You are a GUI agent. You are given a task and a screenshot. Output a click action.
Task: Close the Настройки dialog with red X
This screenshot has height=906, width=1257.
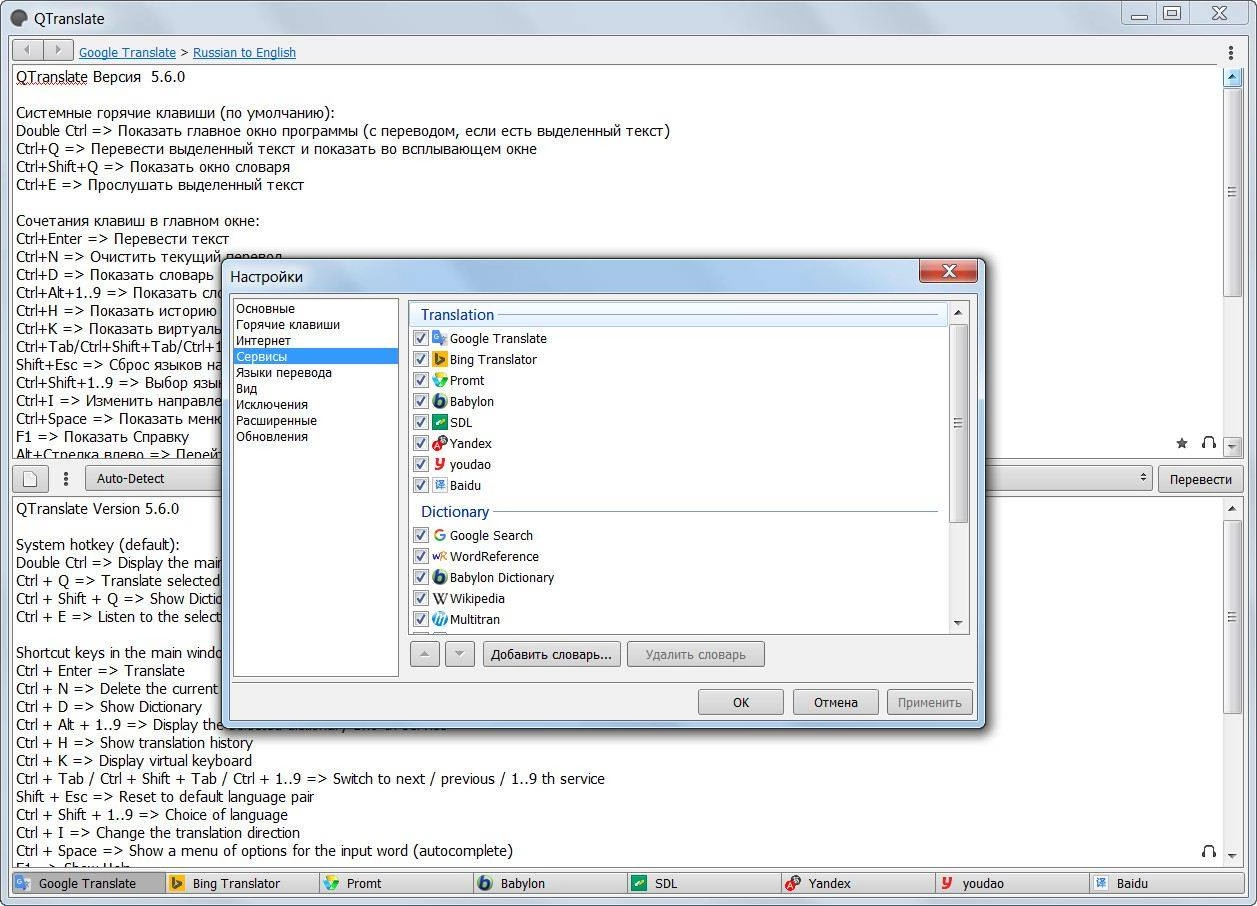coord(948,271)
